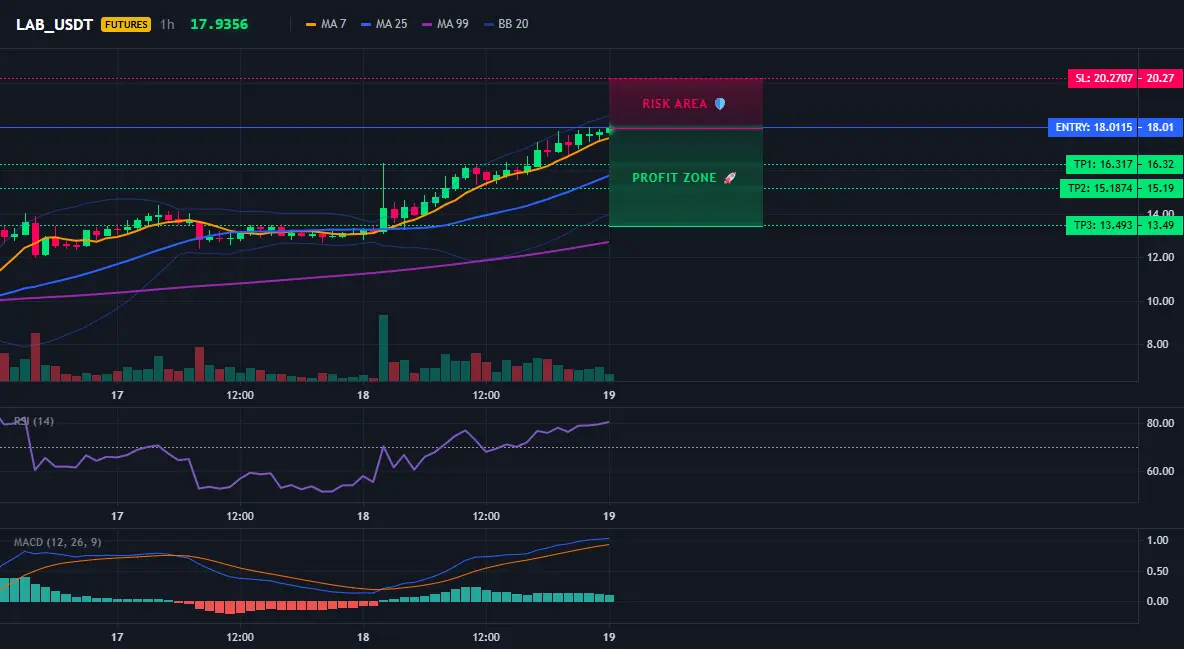Click the 0.50 MACD axis label
This screenshot has width=1184, height=649.
click(1158, 571)
